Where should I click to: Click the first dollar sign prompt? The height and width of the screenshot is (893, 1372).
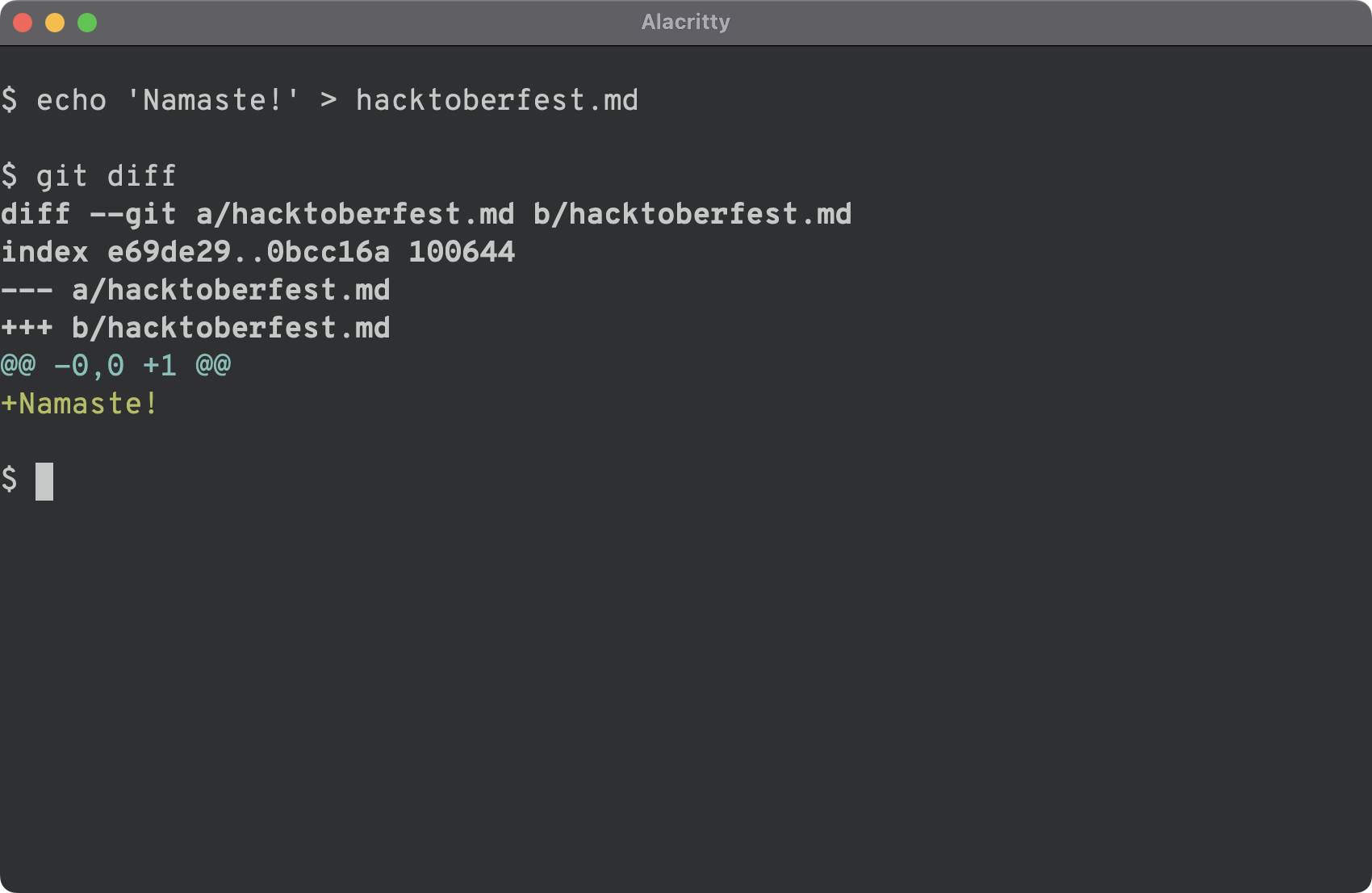click(10, 99)
